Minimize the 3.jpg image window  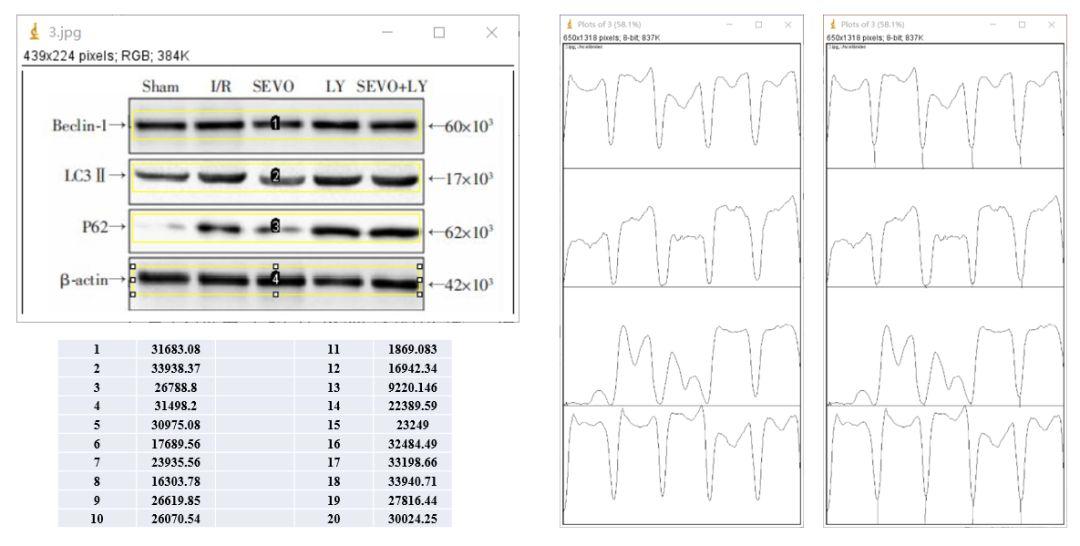(x=388, y=32)
